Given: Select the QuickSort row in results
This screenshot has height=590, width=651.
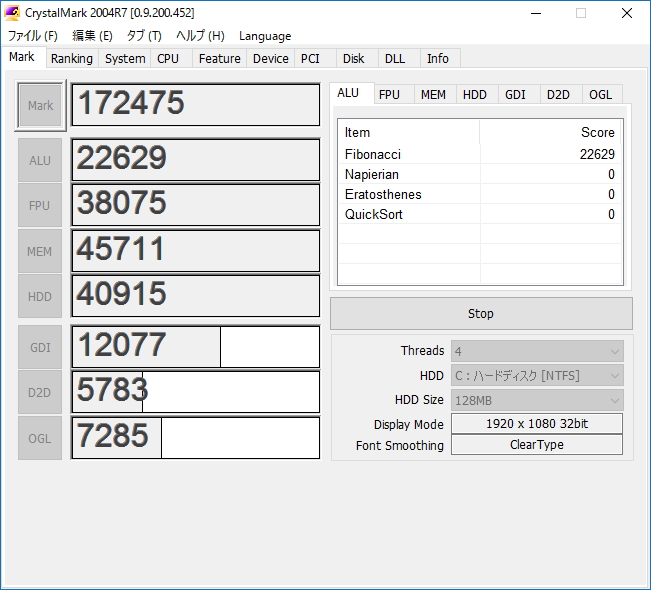Looking at the screenshot, I should (x=480, y=214).
